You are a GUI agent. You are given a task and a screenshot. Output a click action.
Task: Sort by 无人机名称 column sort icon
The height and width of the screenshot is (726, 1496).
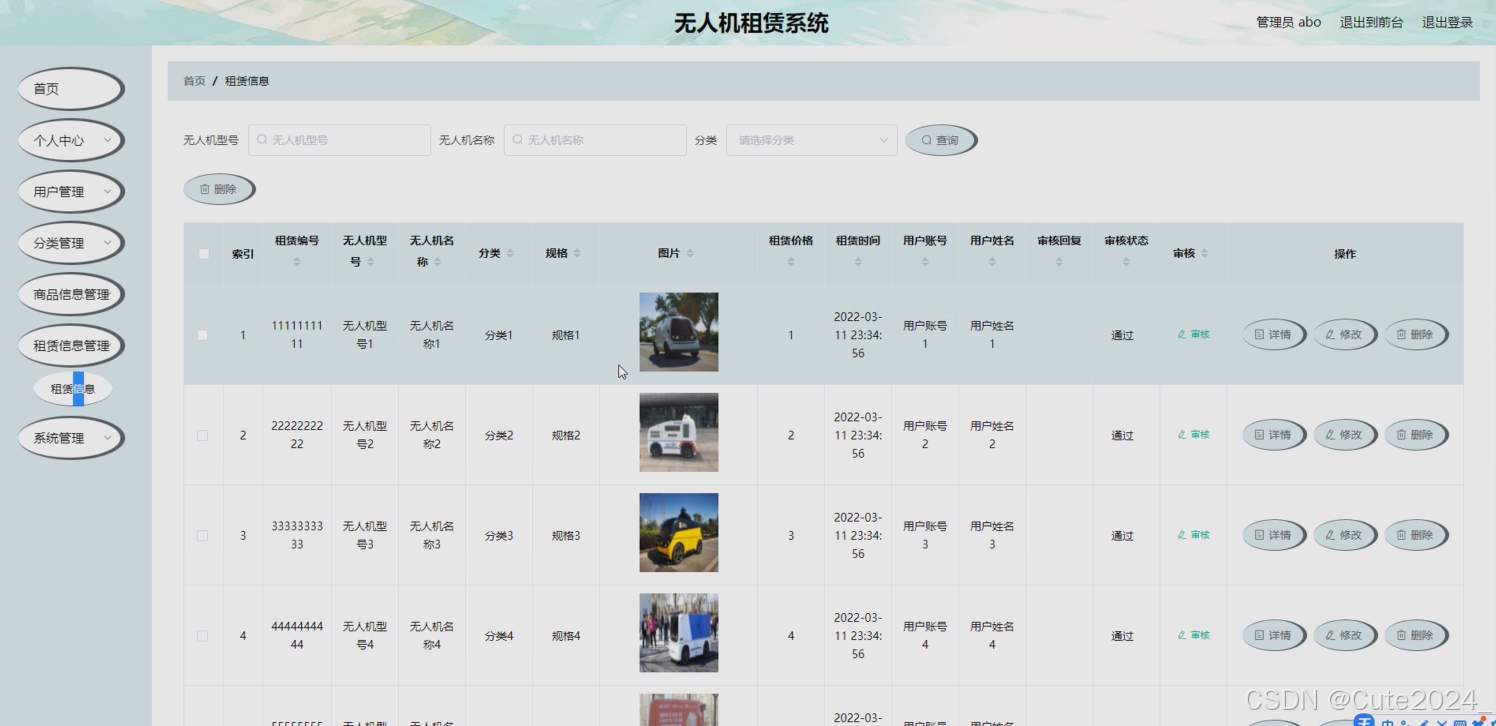point(437,262)
